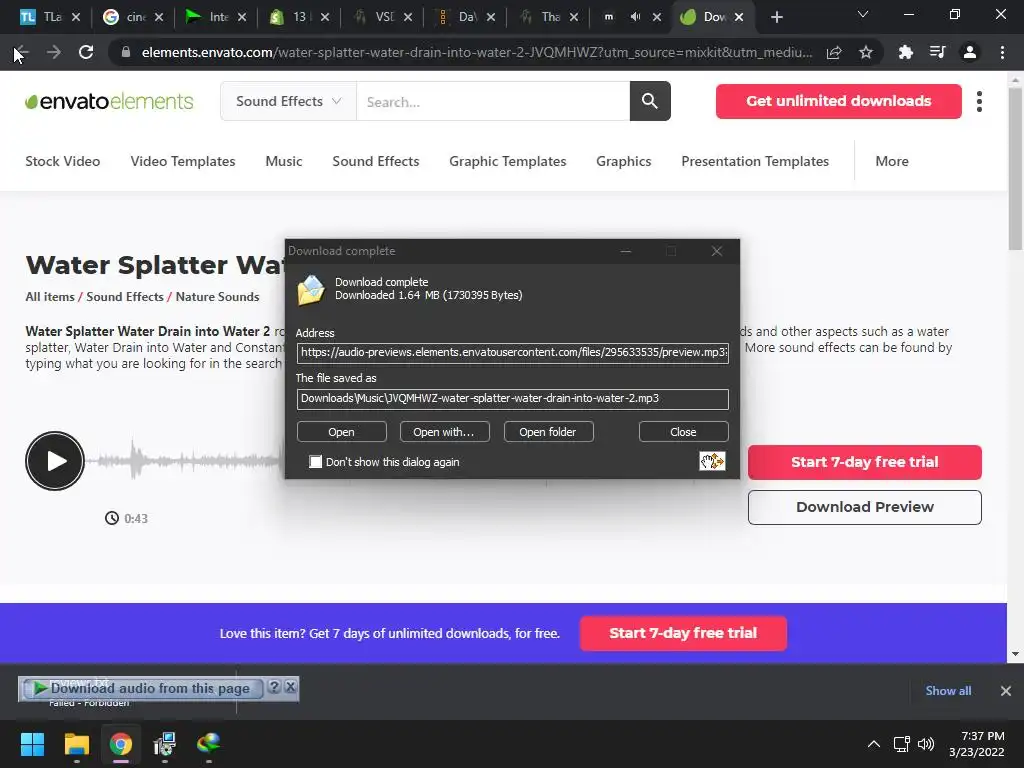
Task: Click the envato elements logo
Action: [x=109, y=101]
